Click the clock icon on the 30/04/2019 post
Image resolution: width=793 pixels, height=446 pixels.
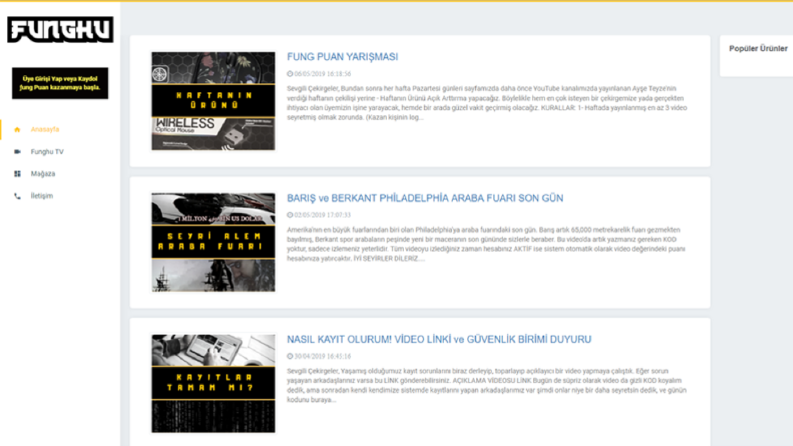(290, 356)
